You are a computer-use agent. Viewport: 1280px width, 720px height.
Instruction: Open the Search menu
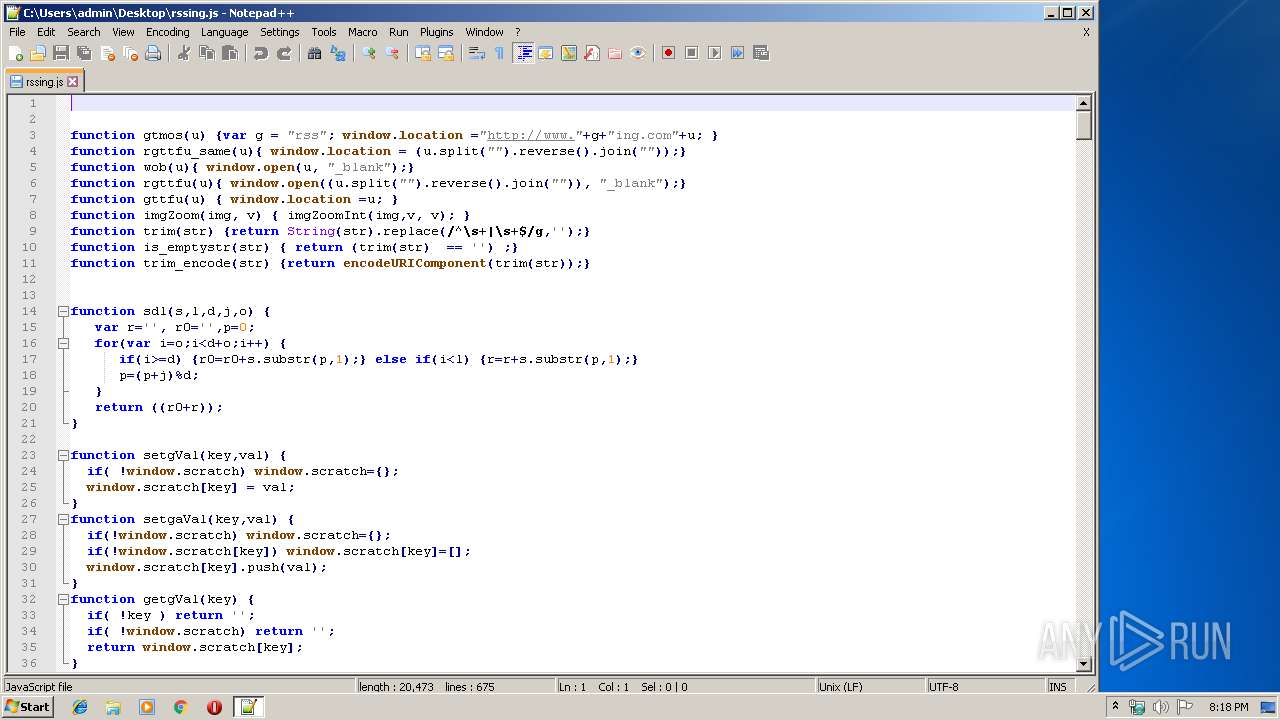pyautogui.click(x=84, y=32)
